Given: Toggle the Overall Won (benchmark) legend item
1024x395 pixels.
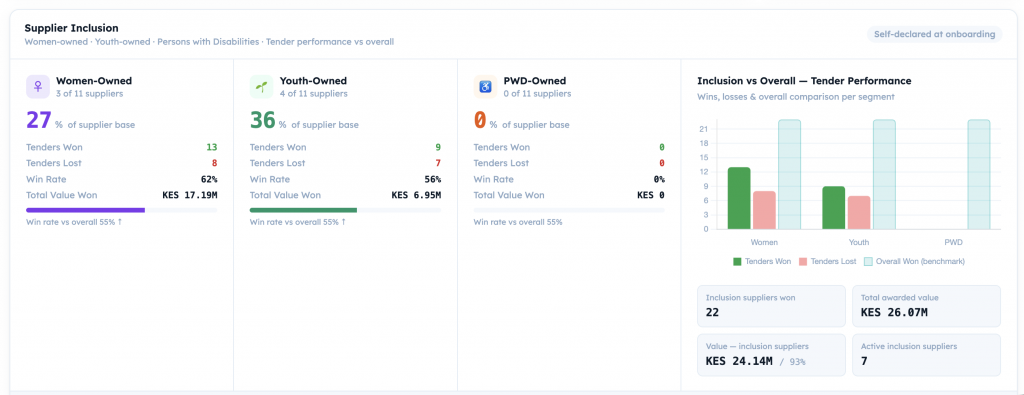Looking at the screenshot, I should point(914,261).
